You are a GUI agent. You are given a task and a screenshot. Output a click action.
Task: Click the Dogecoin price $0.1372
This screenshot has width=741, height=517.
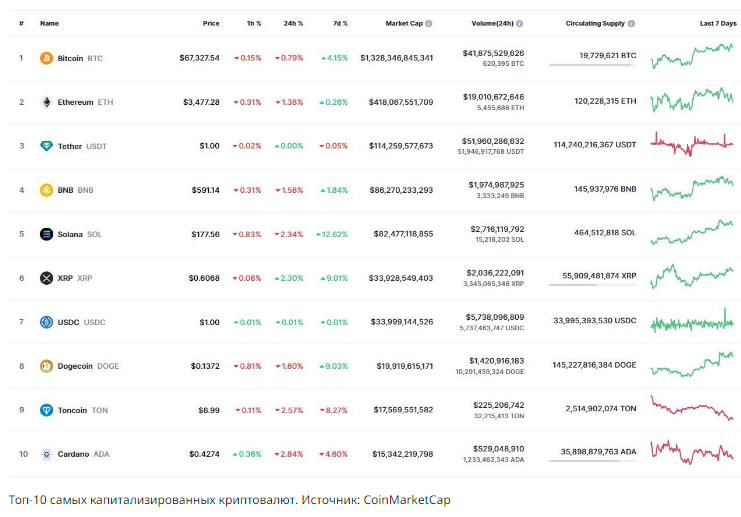[x=205, y=366]
